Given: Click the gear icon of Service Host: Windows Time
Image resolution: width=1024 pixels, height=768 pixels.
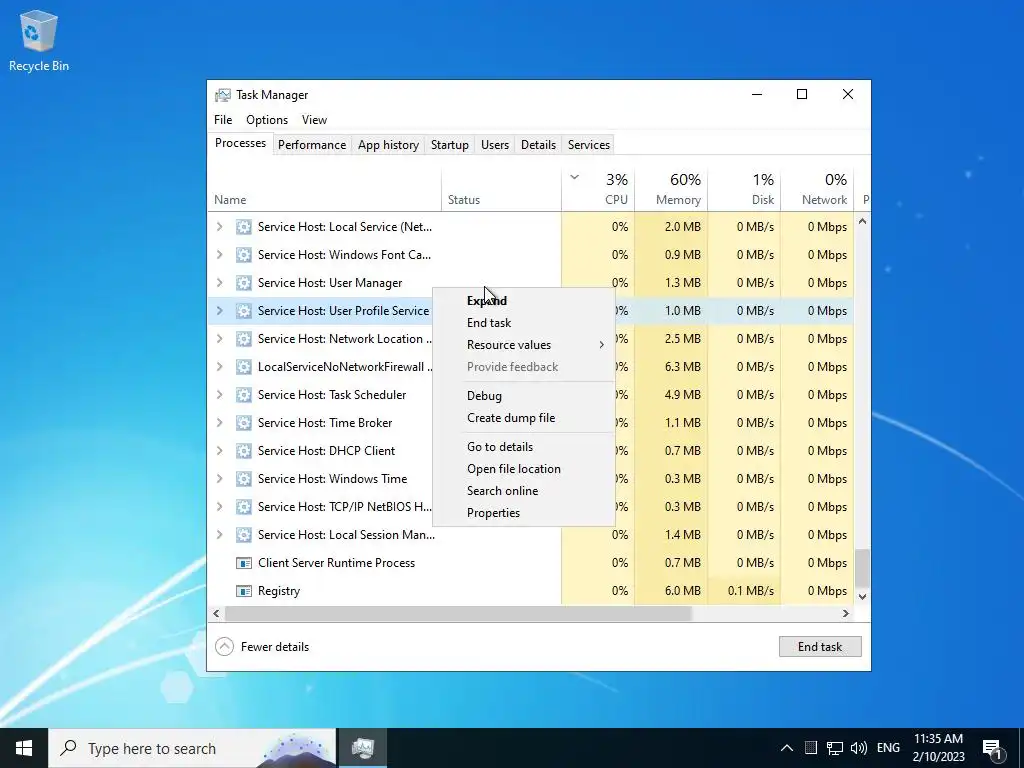Looking at the screenshot, I should [x=244, y=479].
